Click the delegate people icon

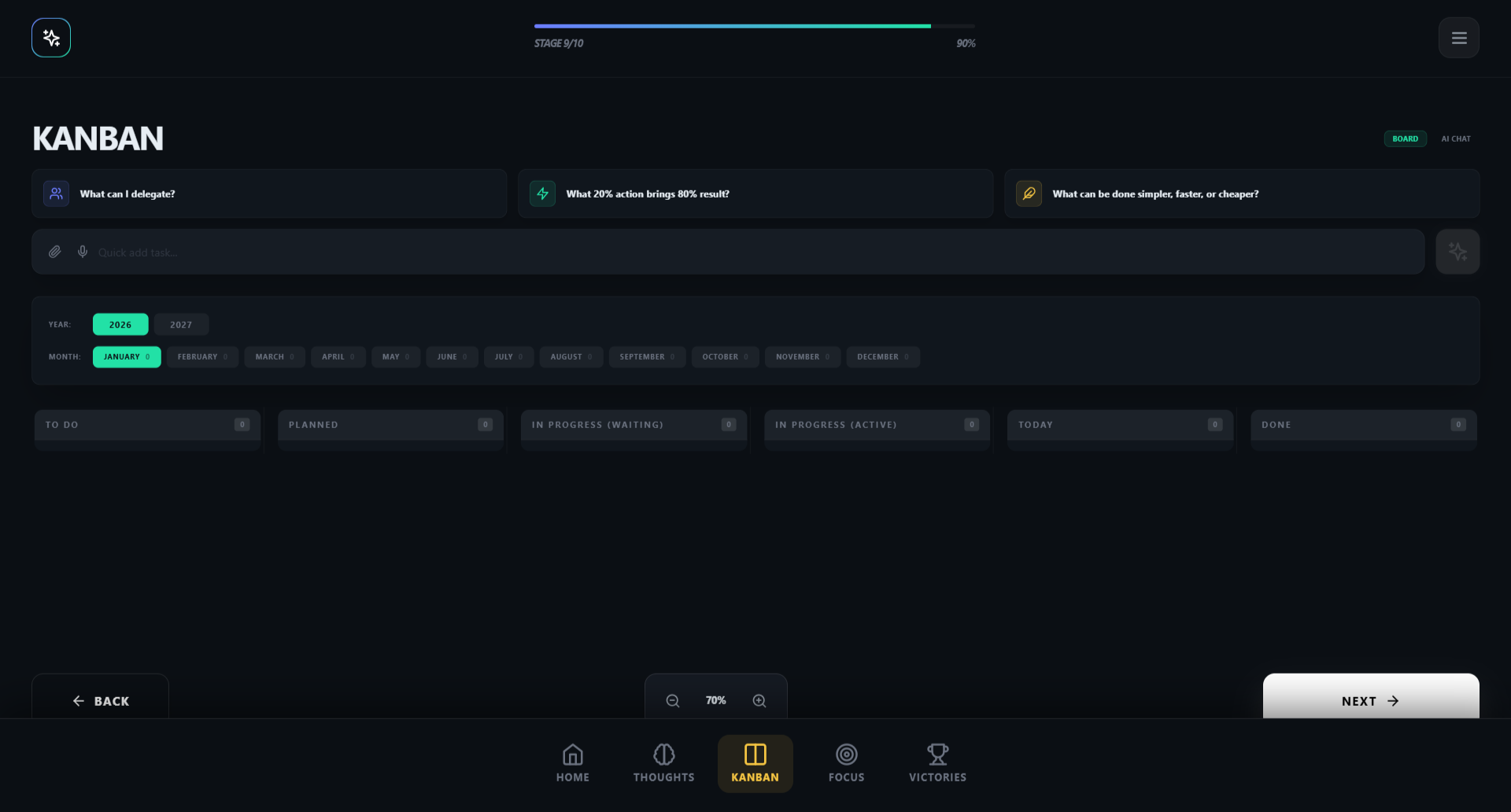[56, 194]
